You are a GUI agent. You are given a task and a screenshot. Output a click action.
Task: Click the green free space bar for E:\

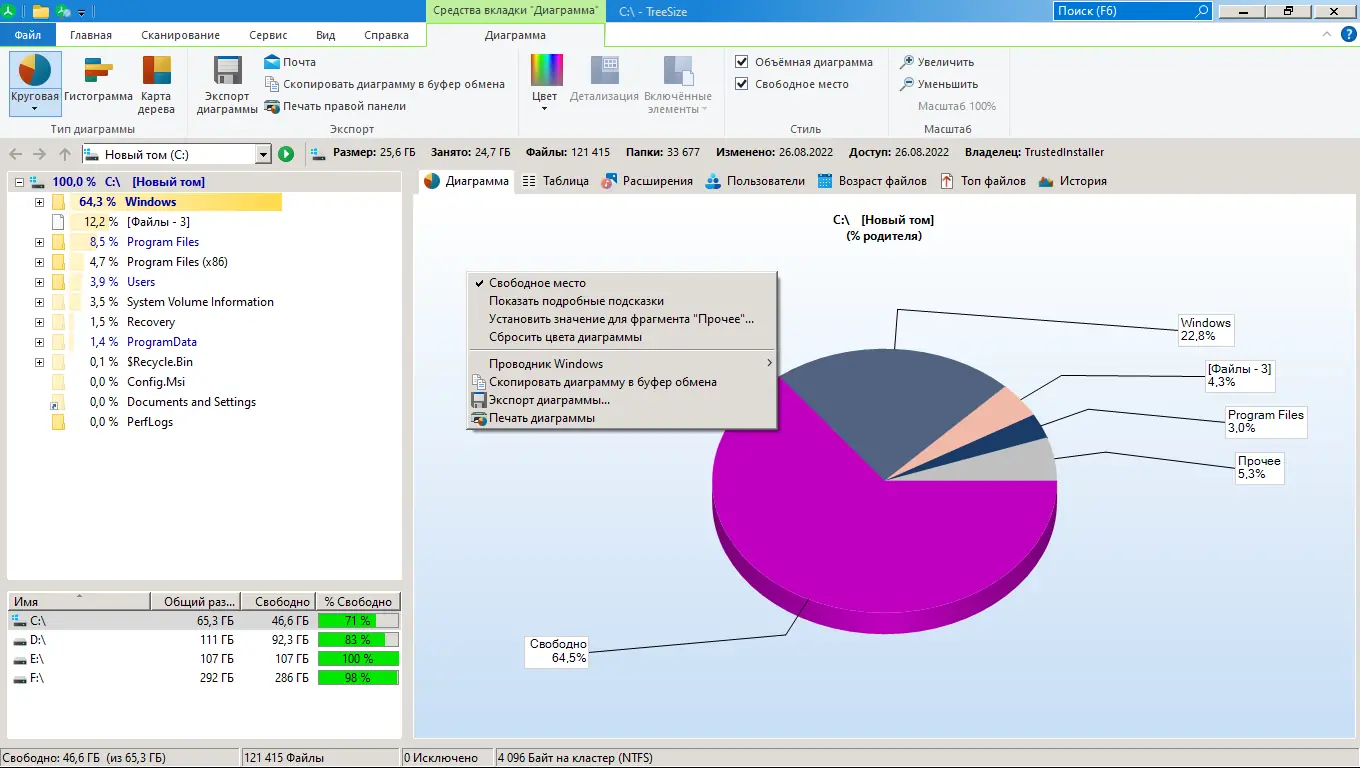pyautogui.click(x=358, y=658)
